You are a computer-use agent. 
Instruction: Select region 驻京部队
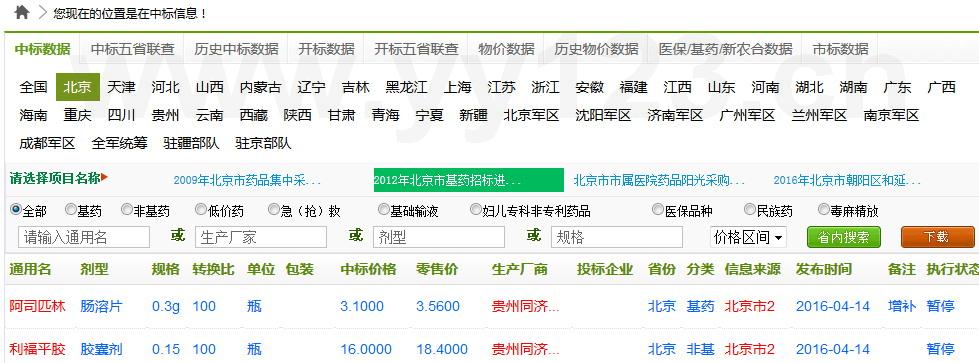pos(263,144)
